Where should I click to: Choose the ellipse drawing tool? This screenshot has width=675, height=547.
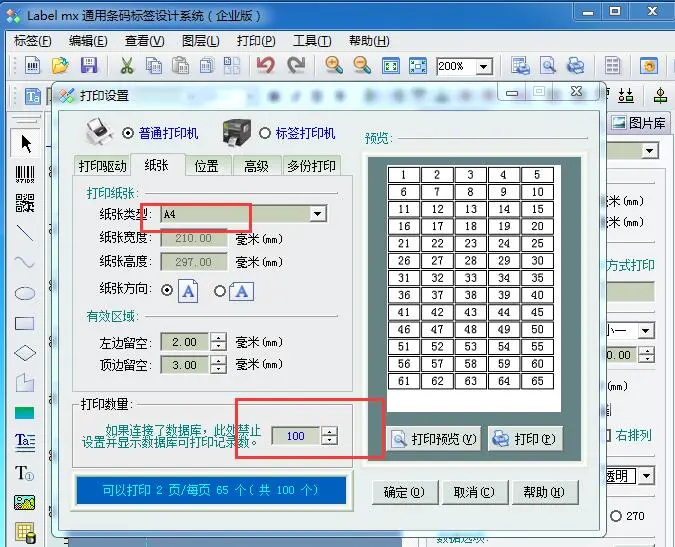25,293
